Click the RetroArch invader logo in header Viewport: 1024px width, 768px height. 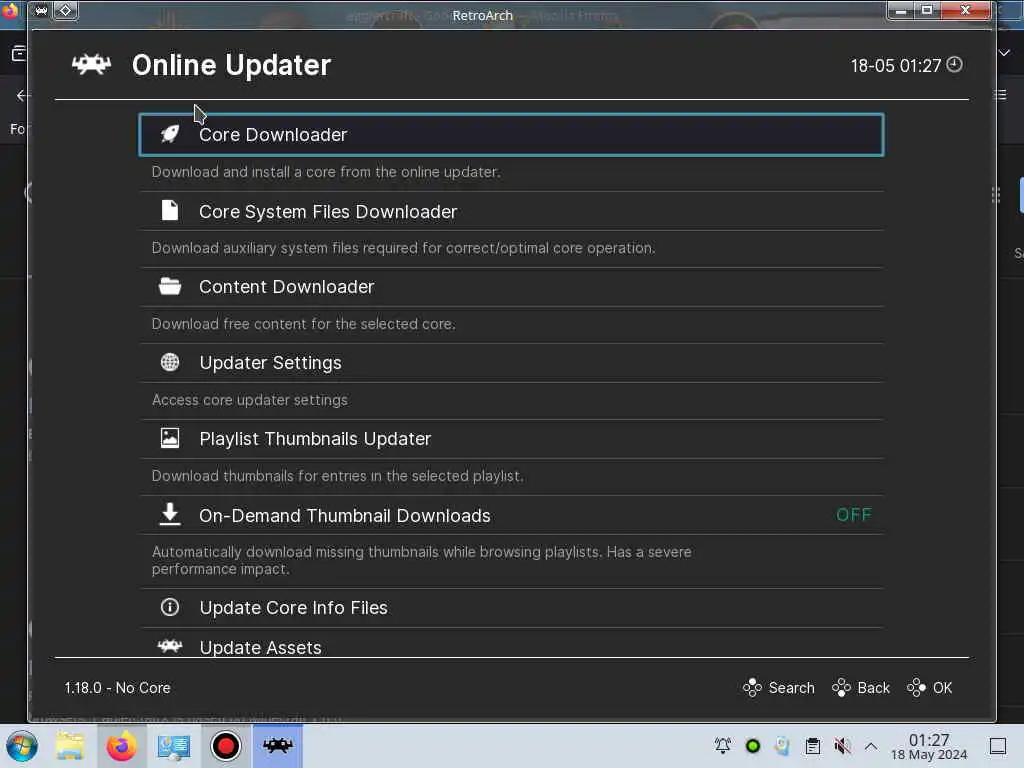[91, 64]
